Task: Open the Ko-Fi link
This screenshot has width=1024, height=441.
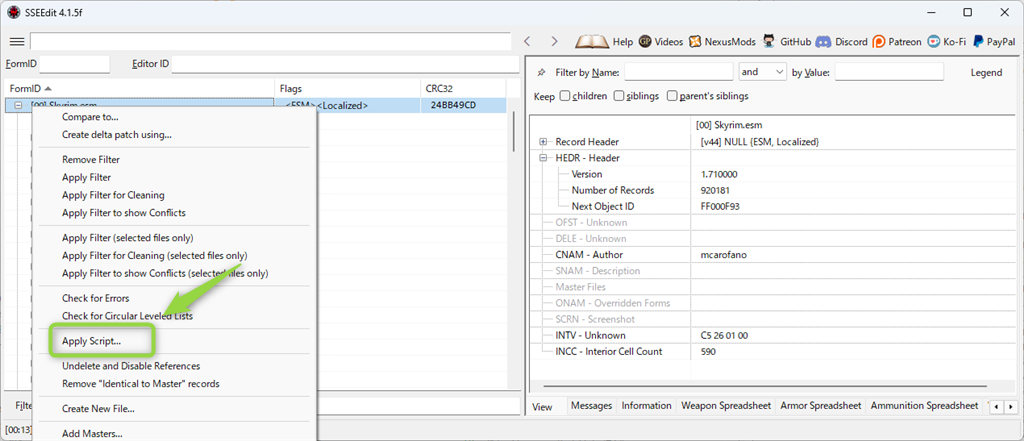Action: pyautogui.click(x=946, y=42)
